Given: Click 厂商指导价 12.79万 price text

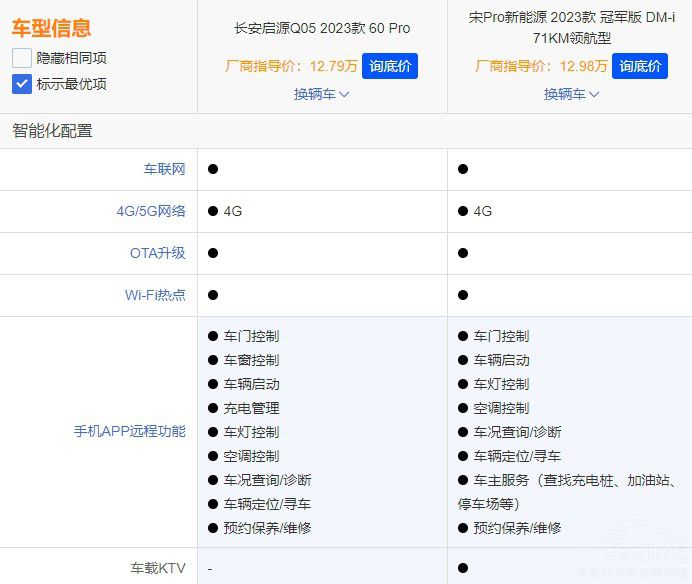Looking at the screenshot, I should click(x=291, y=66).
